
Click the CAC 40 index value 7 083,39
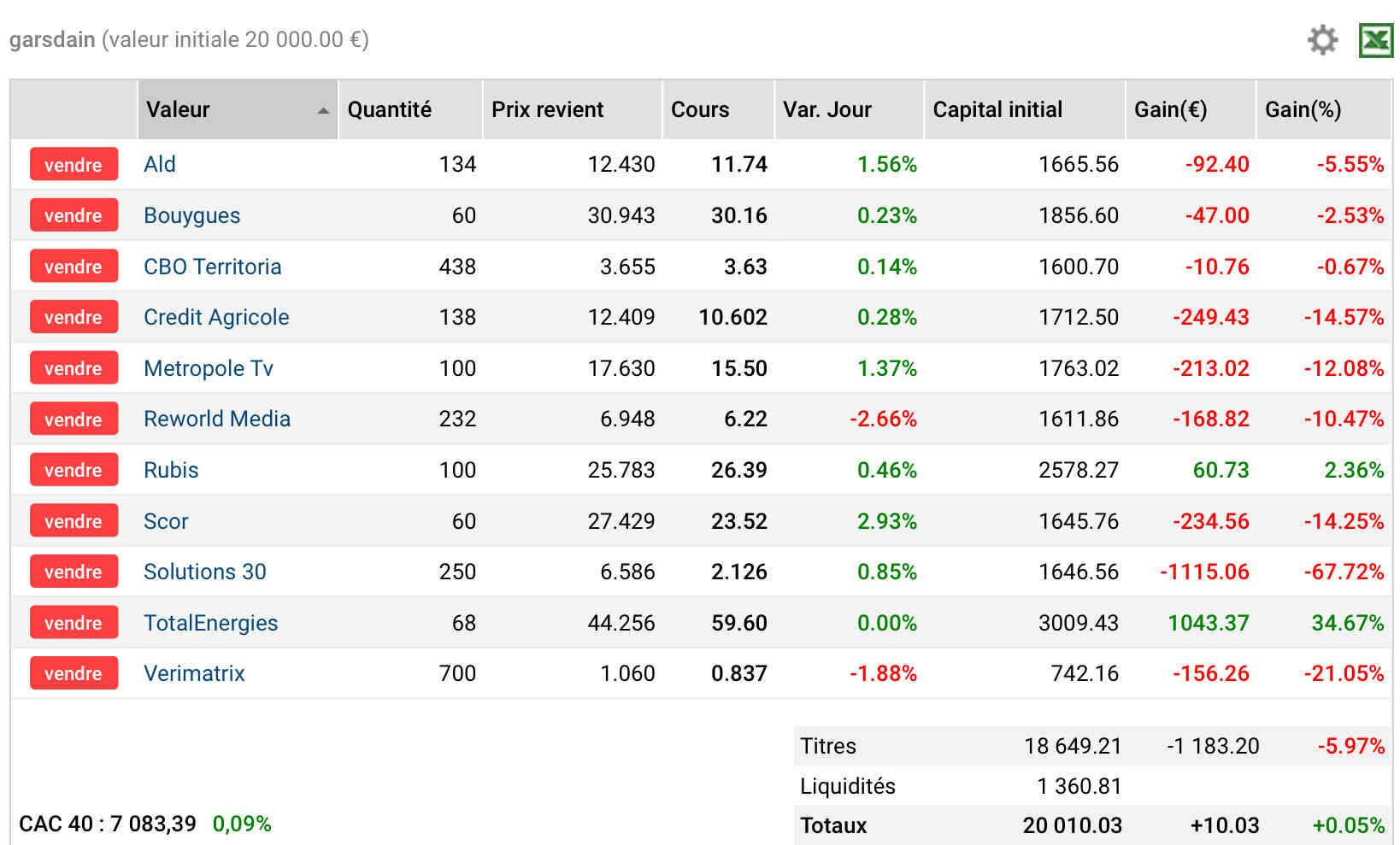[x=153, y=824]
